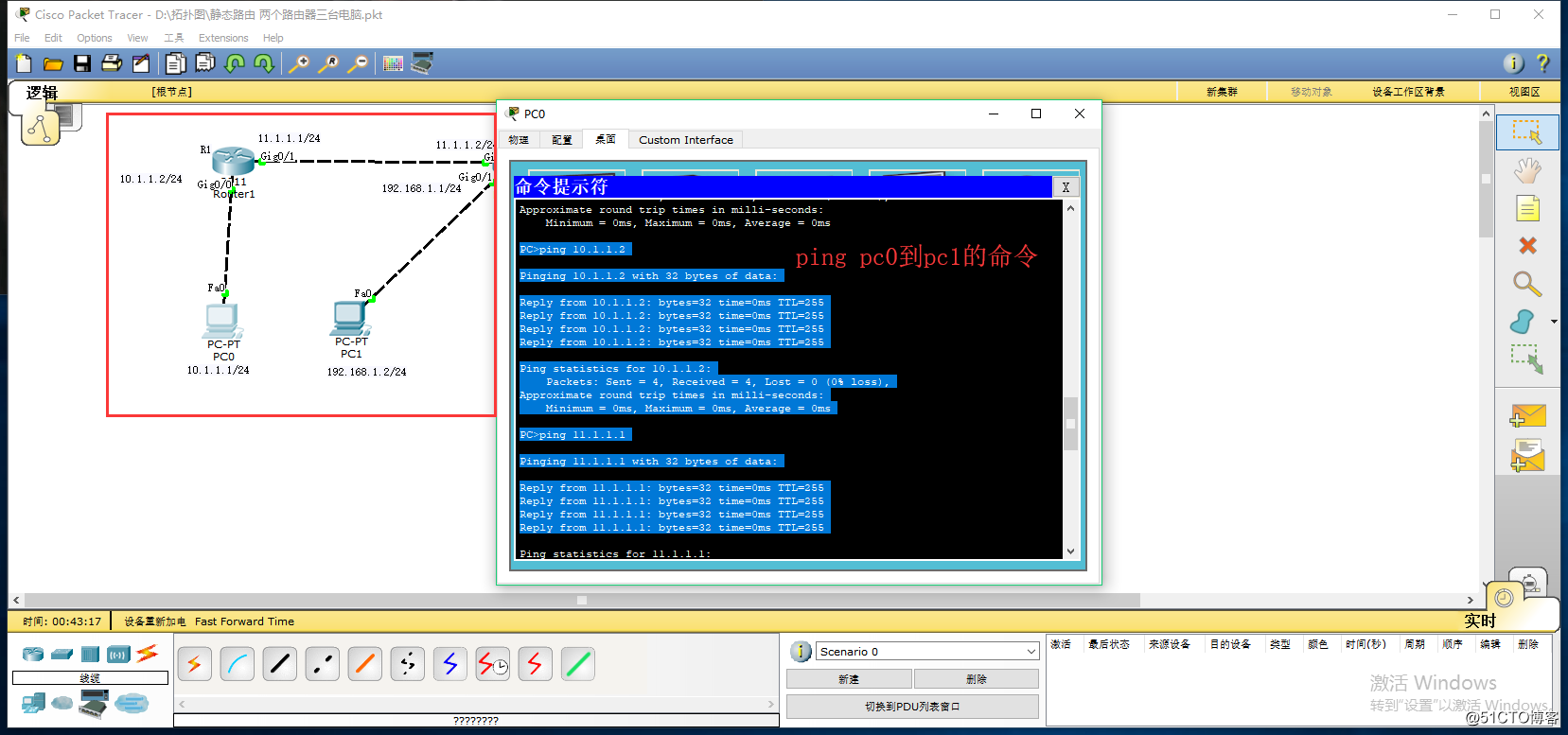Open the File menu
Screen dimensions: 1568x735
tap(22, 38)
